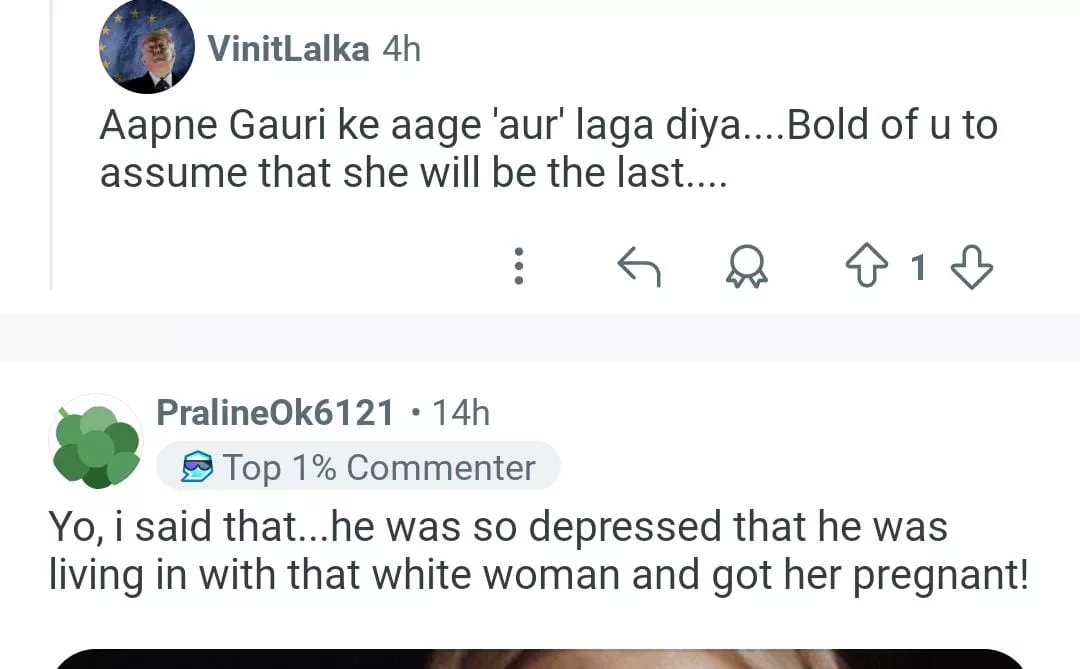Tap the vote count between the arrows

[919, 267]
